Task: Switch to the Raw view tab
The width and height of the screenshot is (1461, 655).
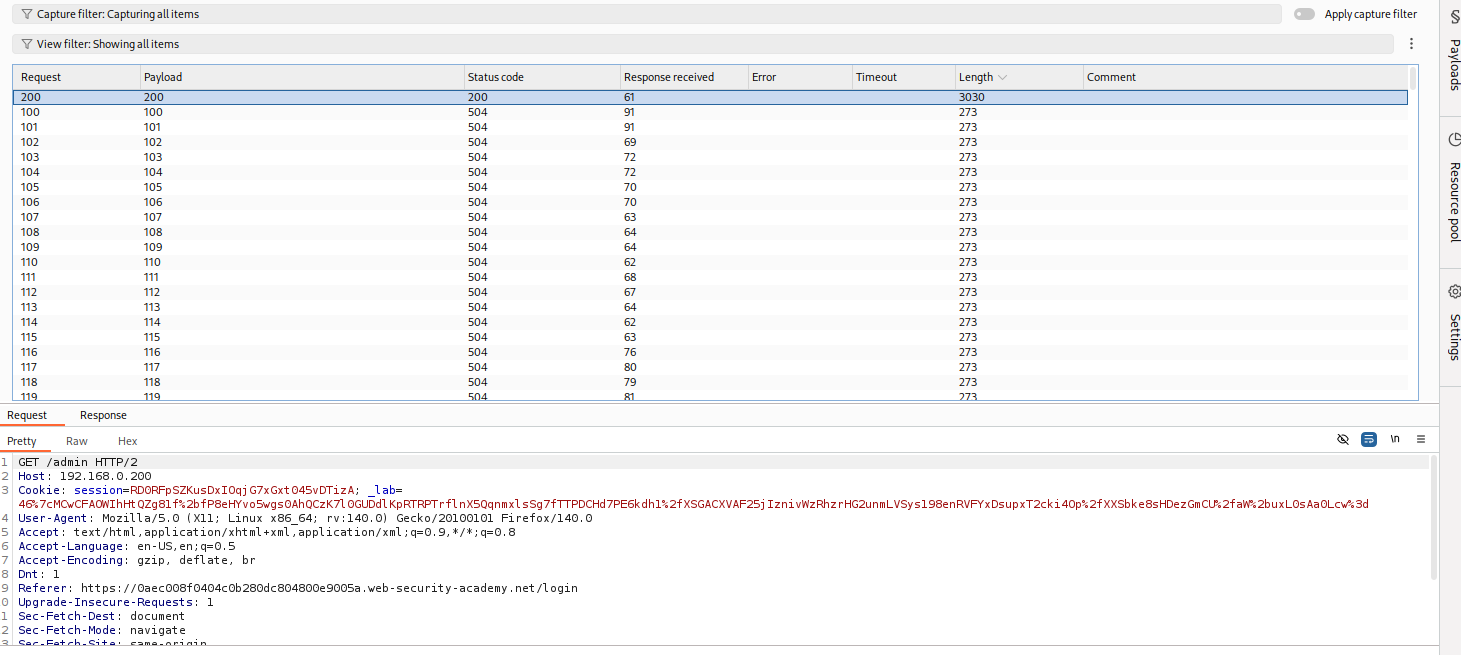Action: pos(77,441)
